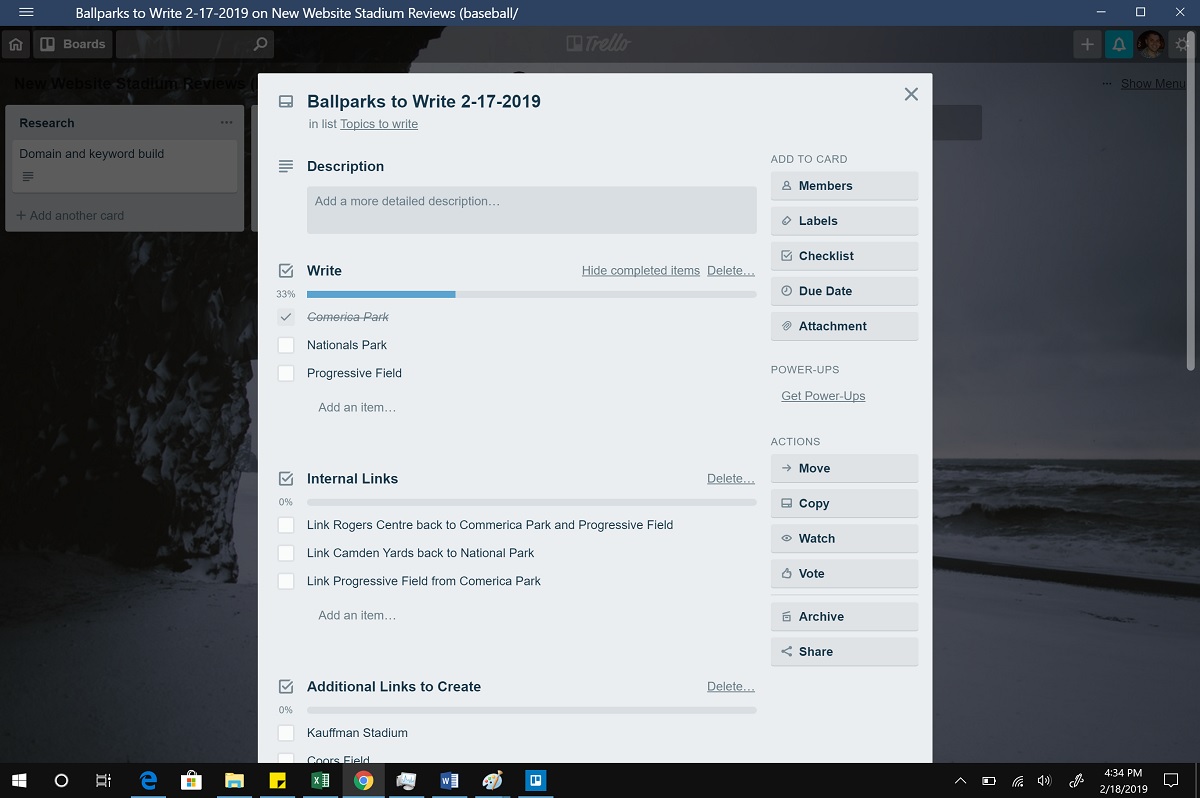Copy this card

(844, 503)
